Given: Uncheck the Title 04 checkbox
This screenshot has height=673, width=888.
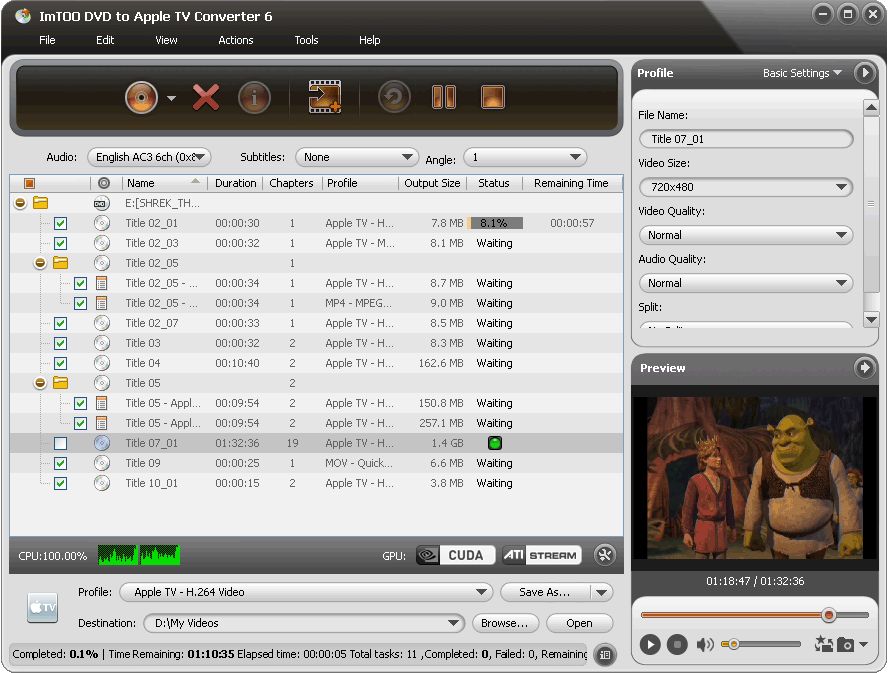Looking at the screenshot, I should [x=61, y=363].
